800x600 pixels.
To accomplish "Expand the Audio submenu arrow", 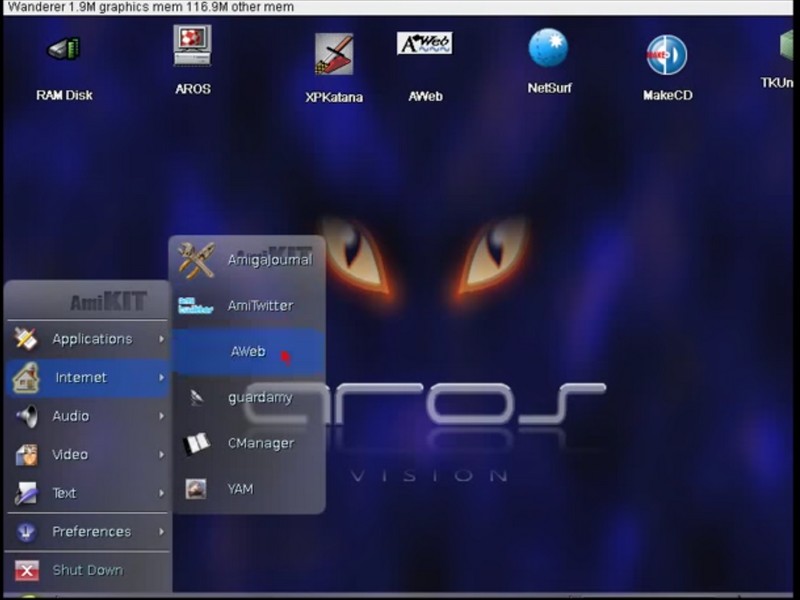I will (x=161, y=416).
